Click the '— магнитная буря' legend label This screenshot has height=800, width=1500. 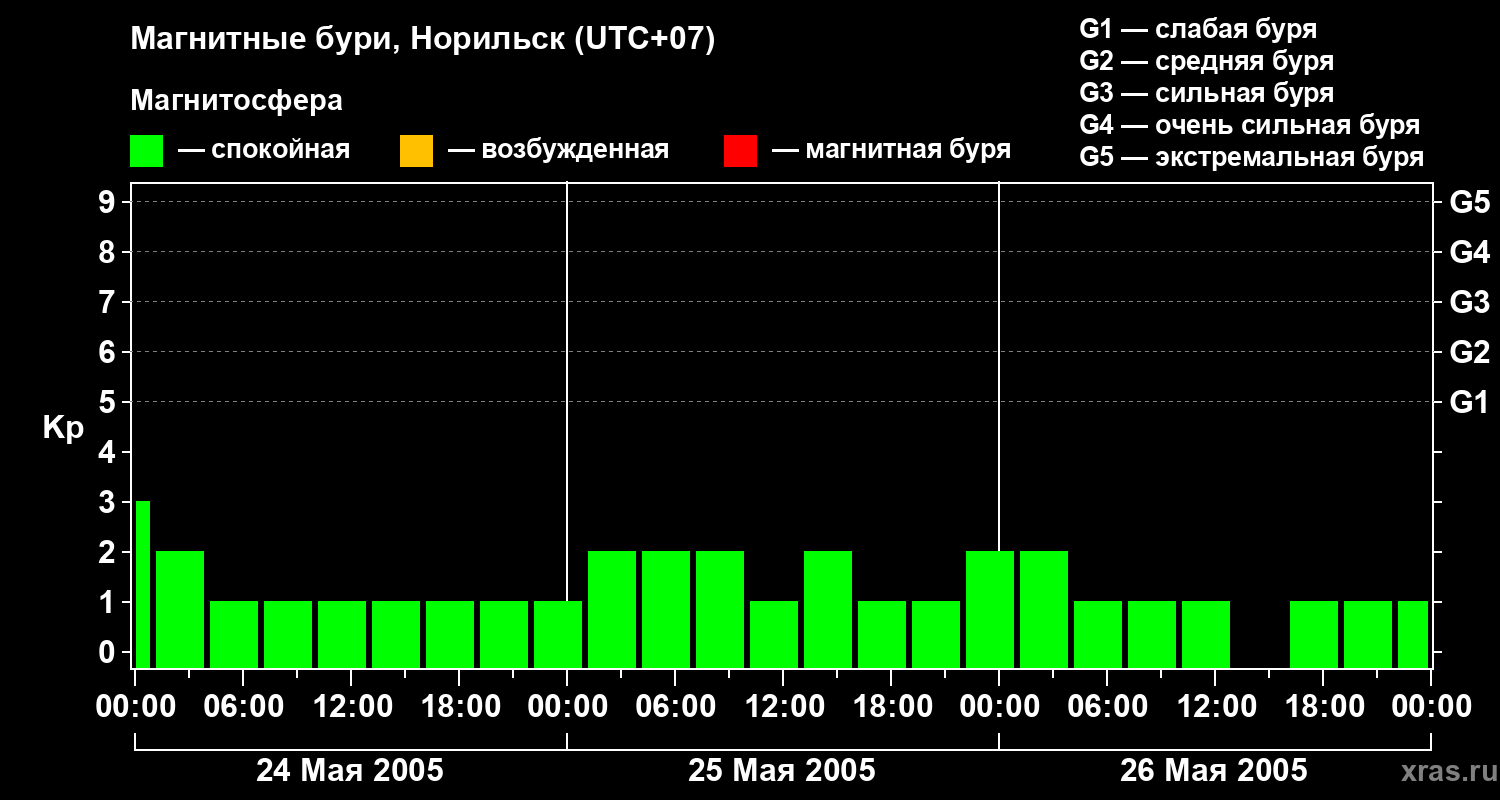pos(891,150)
